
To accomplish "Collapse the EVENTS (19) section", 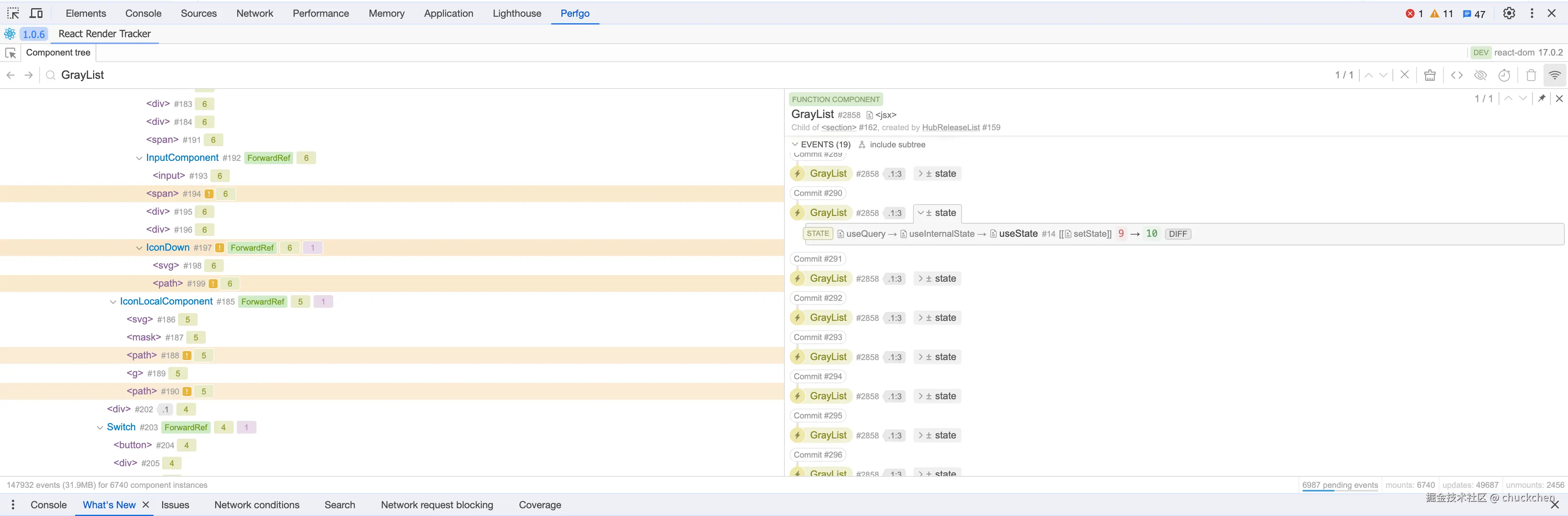I will click(795, 144).
